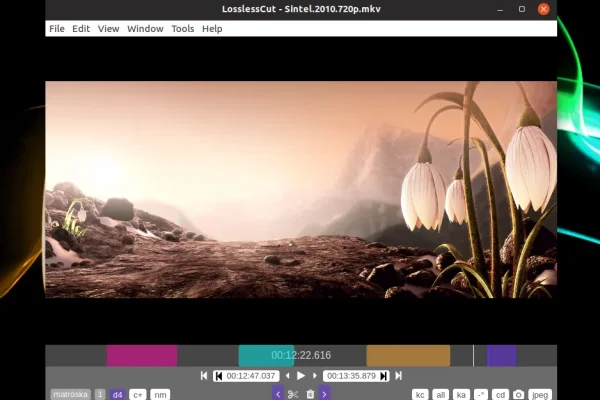Select next segment purple arrow
600x400 pixels.
(x=324, y=394)
